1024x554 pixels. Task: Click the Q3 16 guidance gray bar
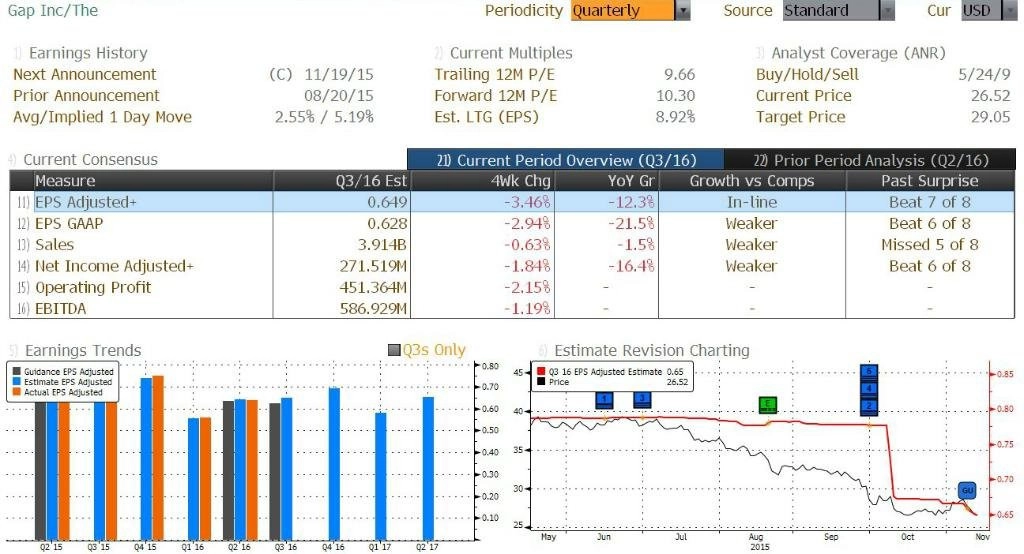tap(275, 471)
